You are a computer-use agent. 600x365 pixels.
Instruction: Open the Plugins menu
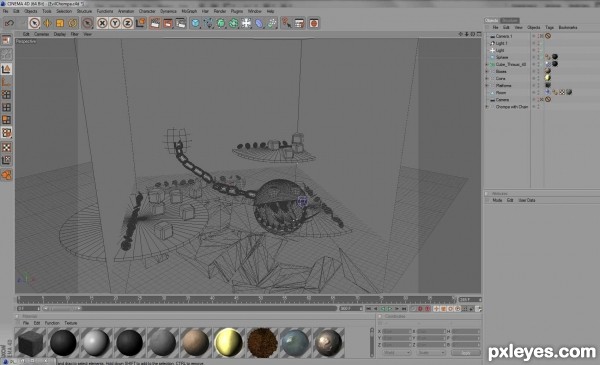[237, 11]
